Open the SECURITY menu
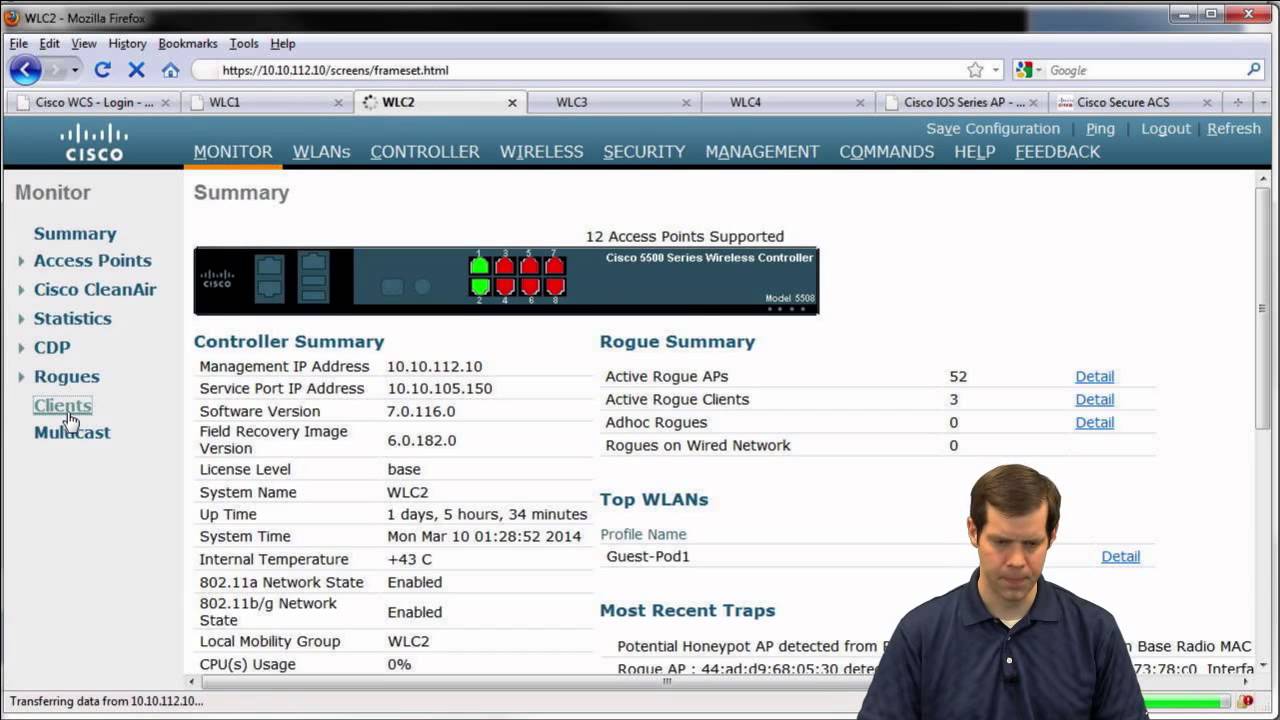1280x720 pixels. [644, 152]
